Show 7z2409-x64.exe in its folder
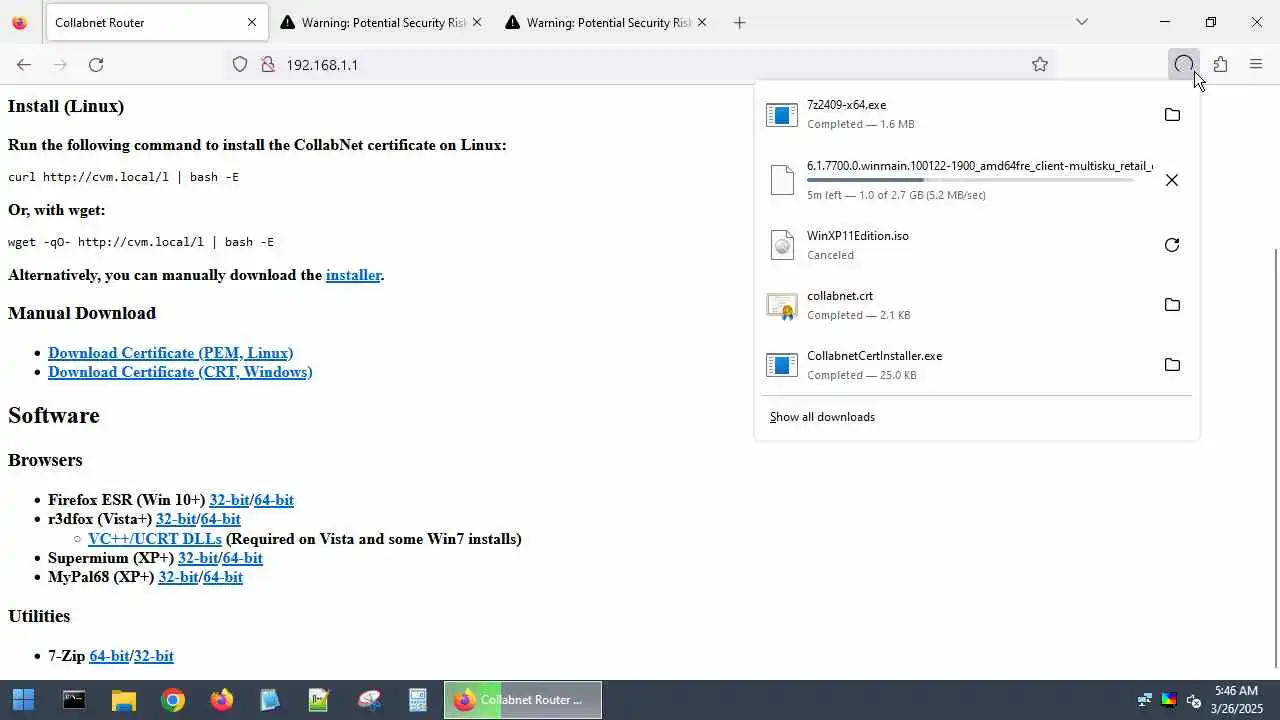This screenshot has height=720, width=1280. tap(1172, 115)
